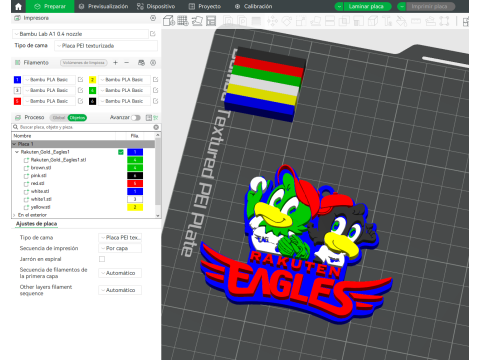Image resolution: width=480 pixels, height=360 pixels.
Task: Remove a filament with the minus icon
Action: tap(126, 62)
